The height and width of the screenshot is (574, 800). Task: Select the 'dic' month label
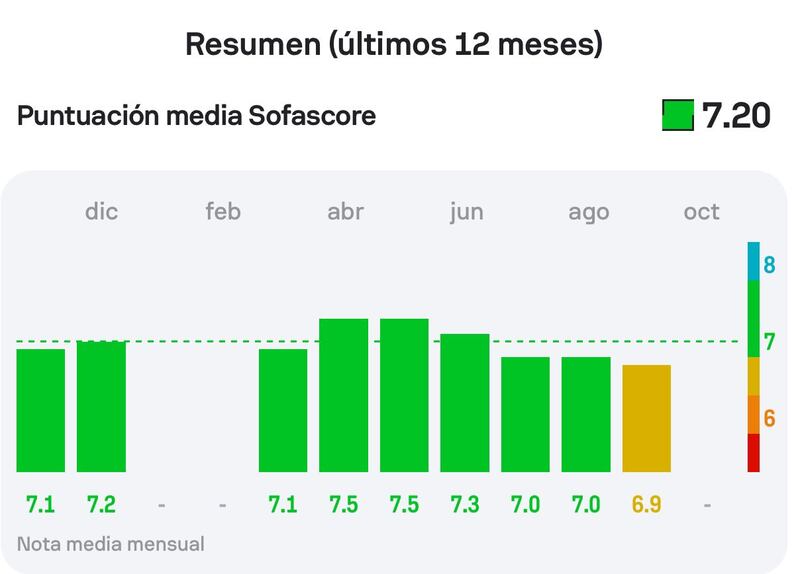pyautogui.click(x=102, y=211)
